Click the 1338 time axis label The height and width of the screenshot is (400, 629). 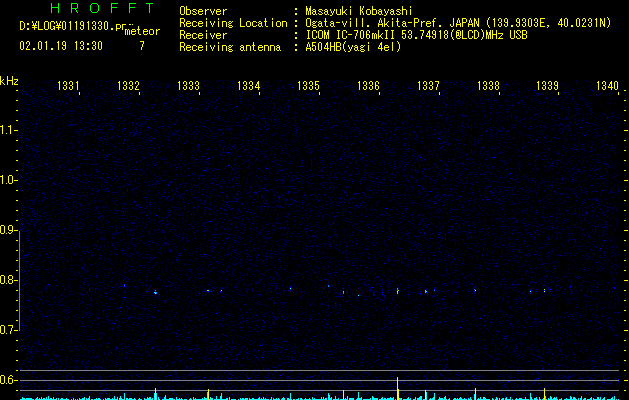coord(488,85)
